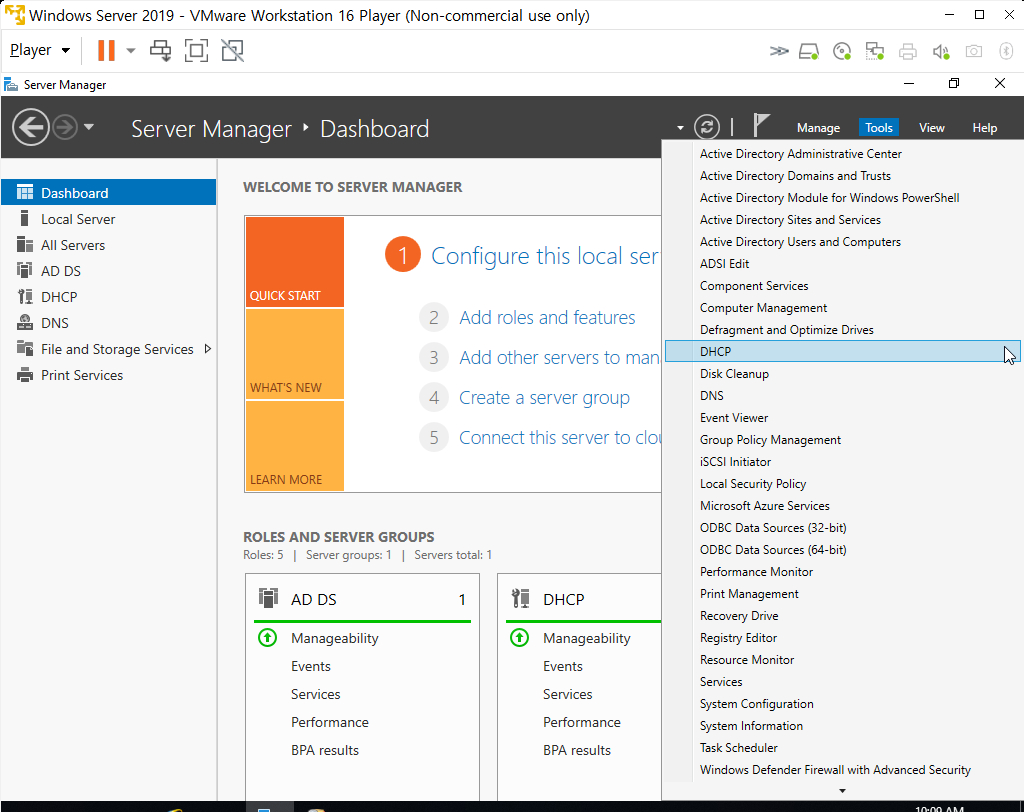The height and width of the screenshot is (812, 1024).
Task: Click the VMware CD/DVD drive icon
Action: (x=842, y=51)
